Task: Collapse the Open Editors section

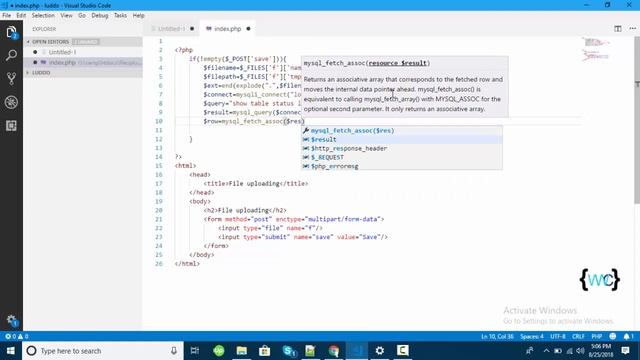Action: point(50,42)
